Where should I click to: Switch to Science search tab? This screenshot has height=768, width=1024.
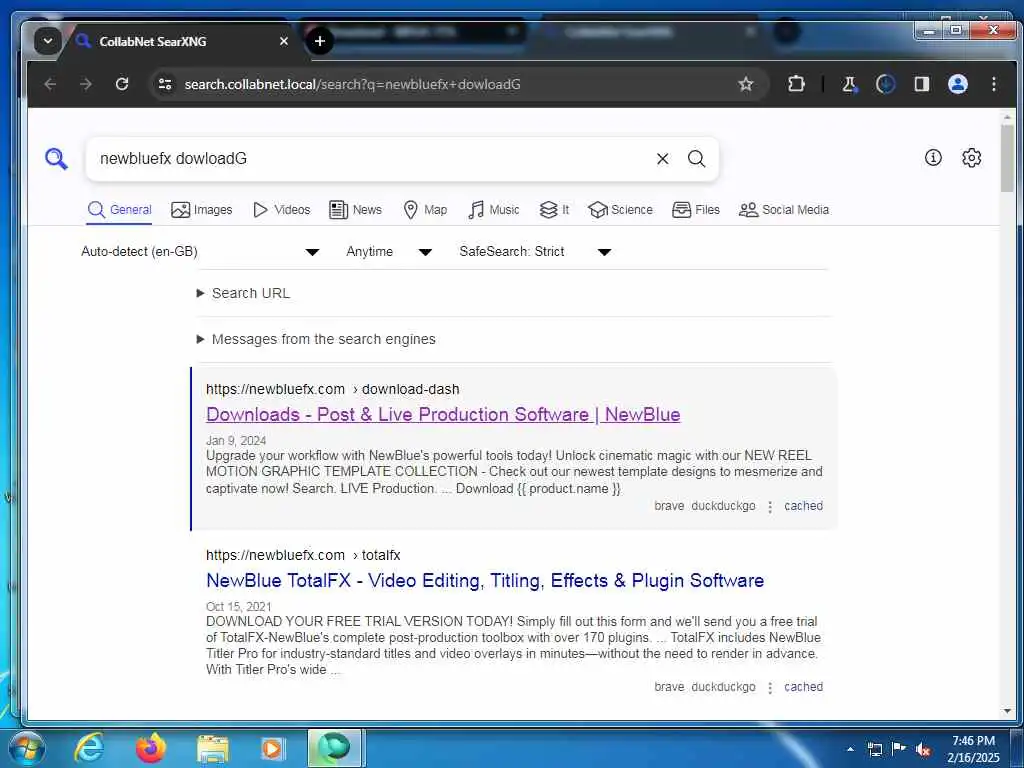[620, 210]
